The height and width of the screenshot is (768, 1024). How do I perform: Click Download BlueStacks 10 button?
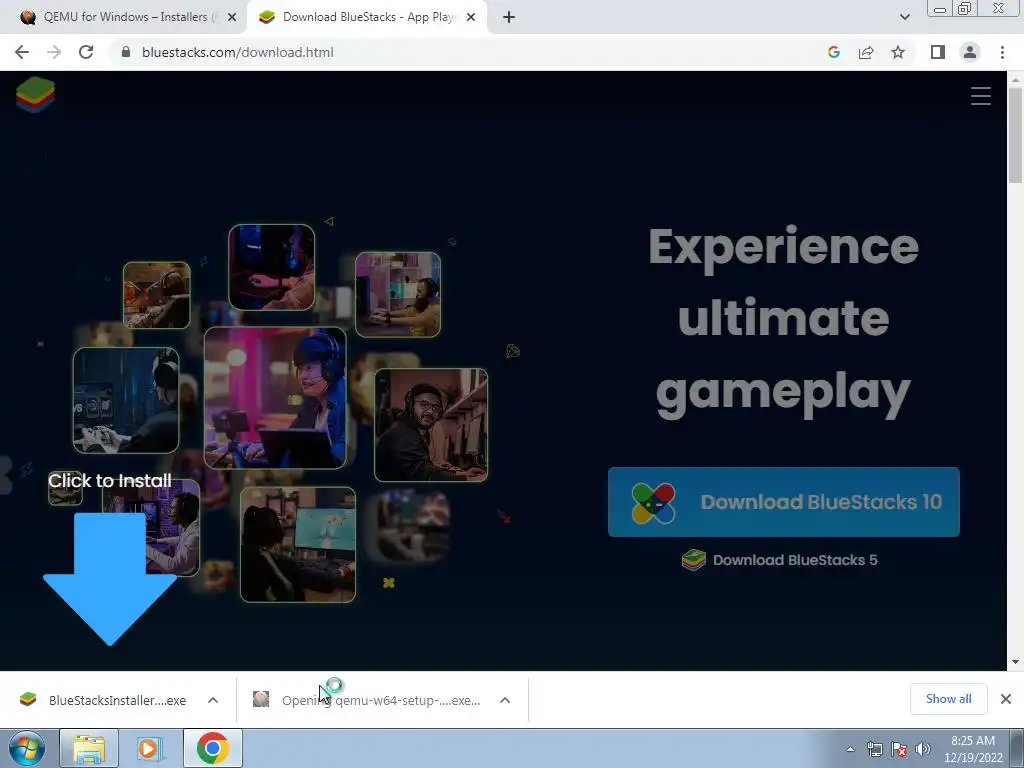[x=784, y=502]
